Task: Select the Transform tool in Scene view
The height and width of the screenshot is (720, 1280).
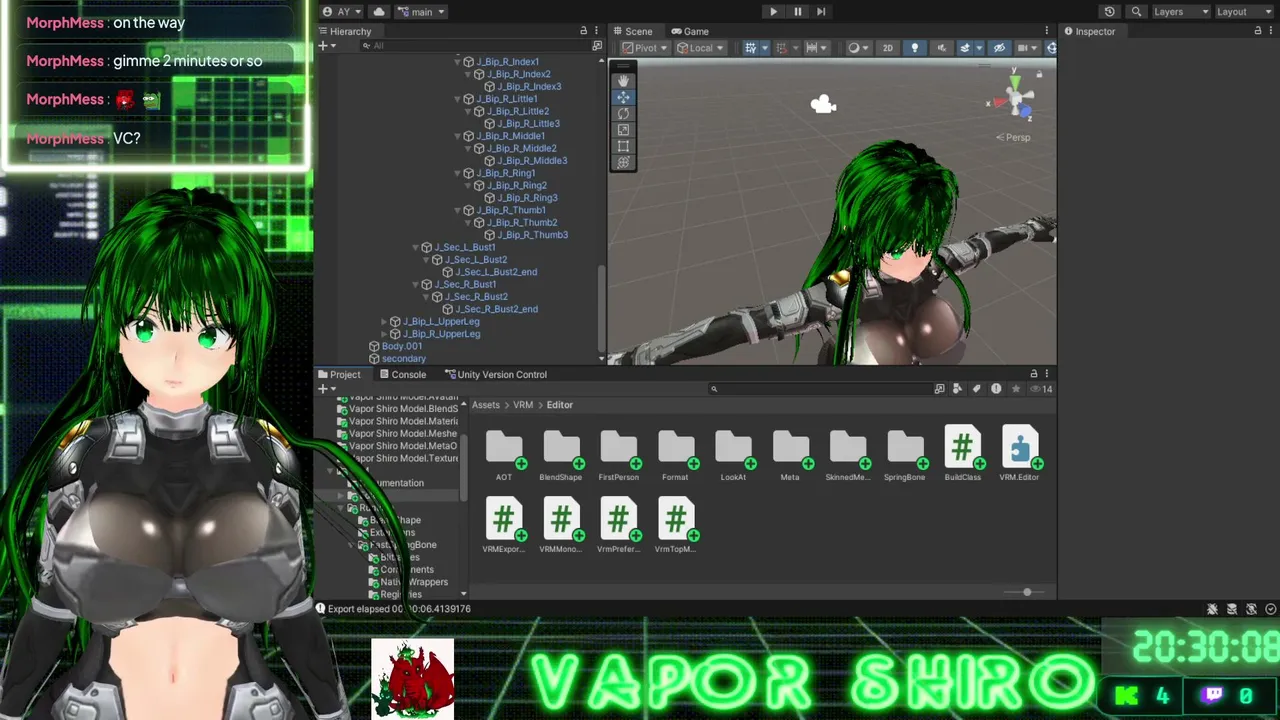Action: point(623,162)
